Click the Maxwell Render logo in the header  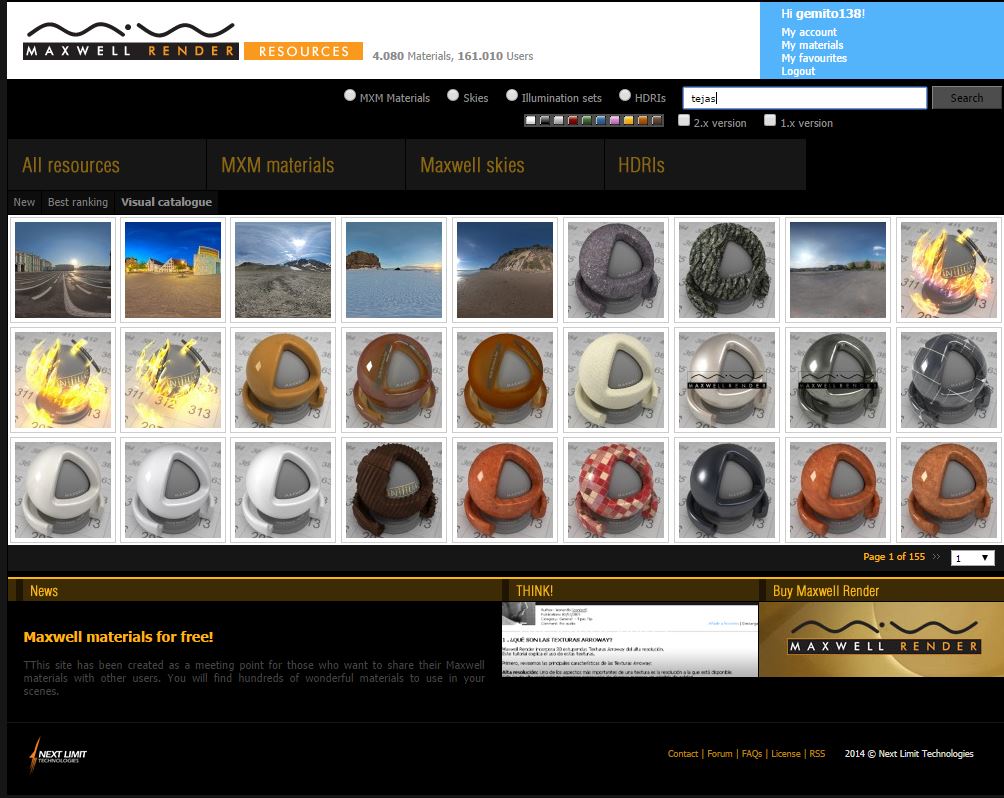click(x=130, y=42)
